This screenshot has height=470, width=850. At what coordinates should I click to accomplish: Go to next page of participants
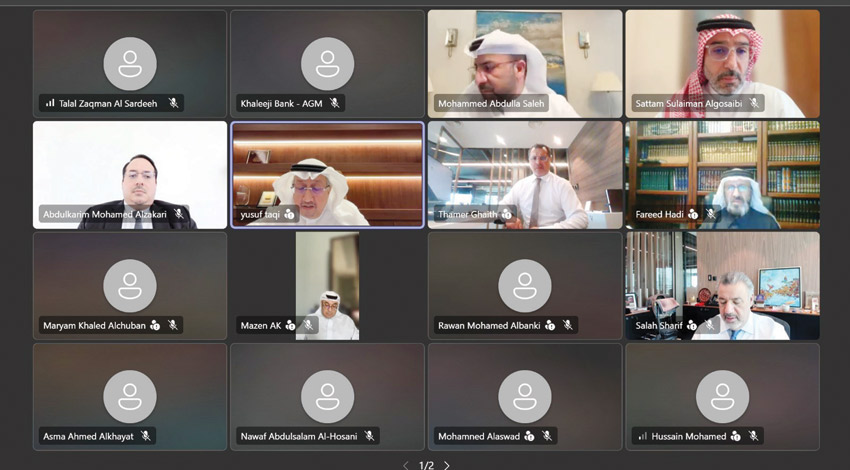click(x=446, y=465)
